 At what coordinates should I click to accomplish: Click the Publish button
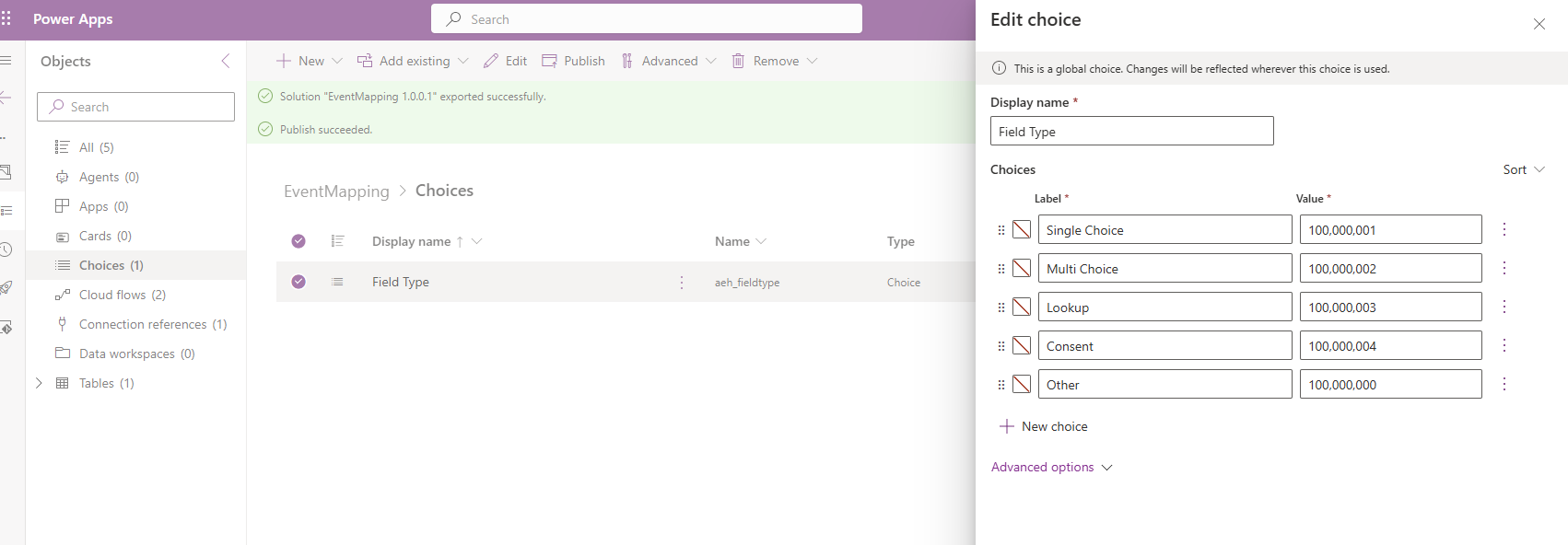coord(573,61)
